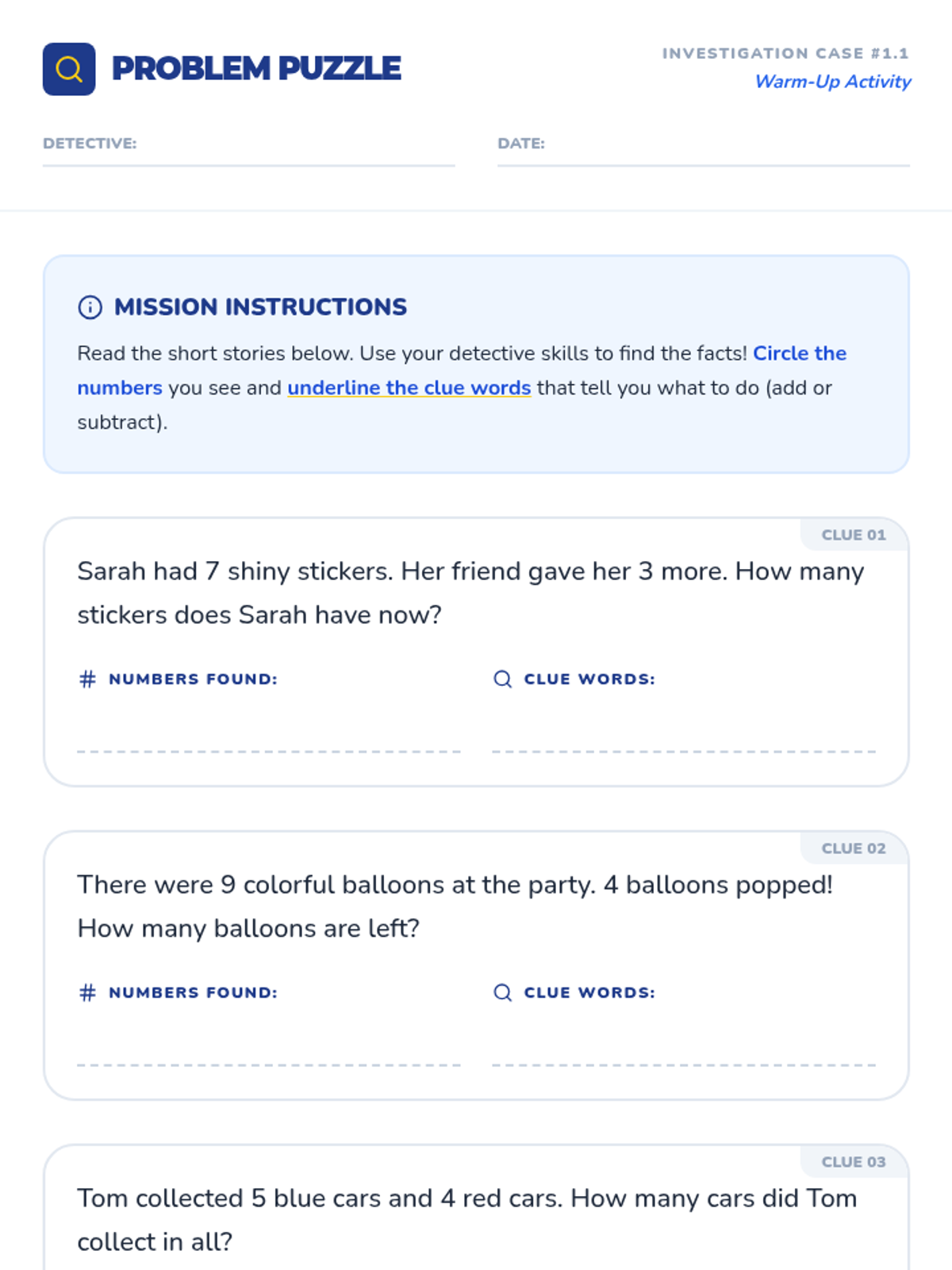Click the search icon beside Clue 01 Clue Words
This screenshot has width=952, height=1270.
[x=502, y=679]
